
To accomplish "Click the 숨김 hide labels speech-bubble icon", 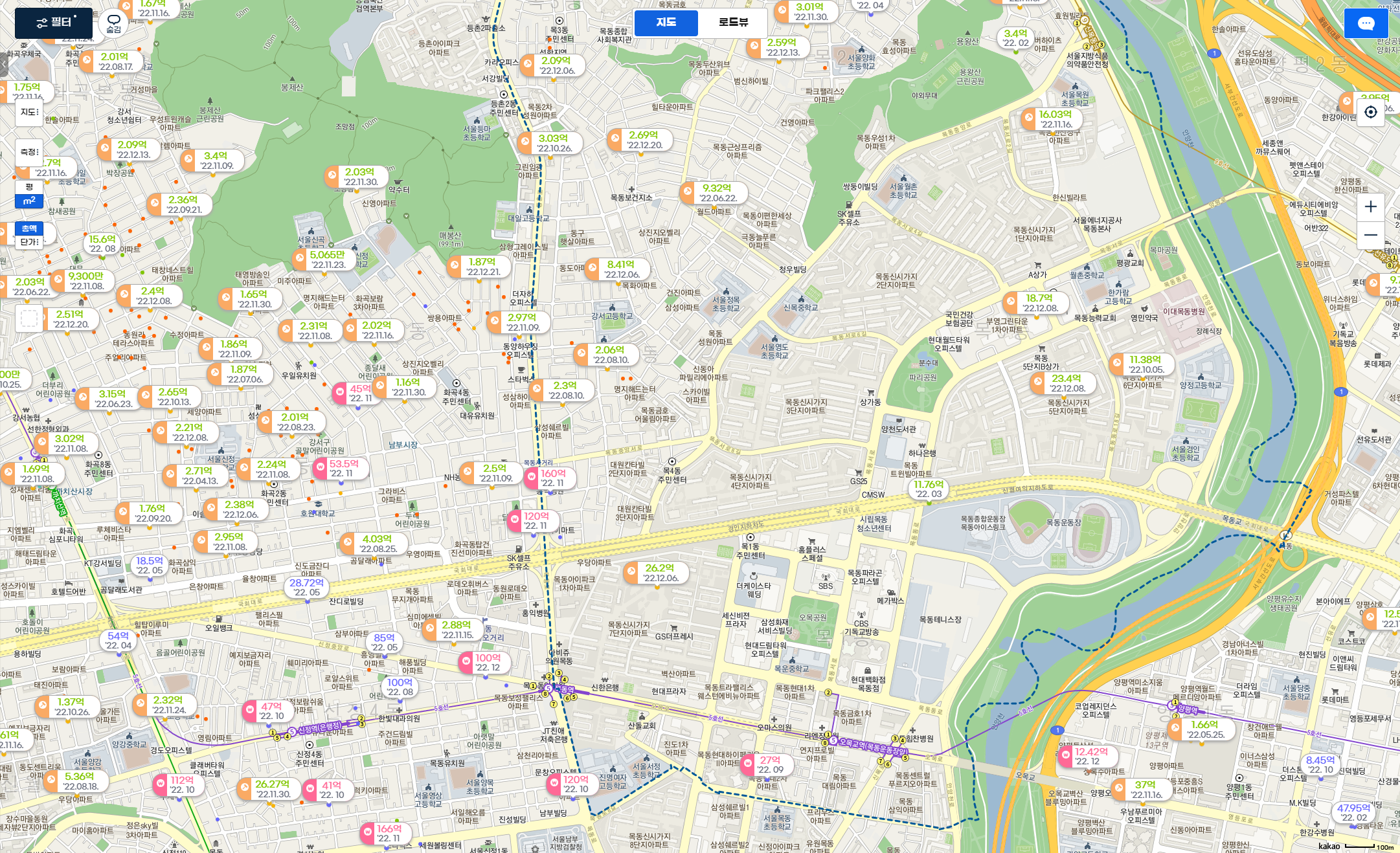I will point(114,23).
